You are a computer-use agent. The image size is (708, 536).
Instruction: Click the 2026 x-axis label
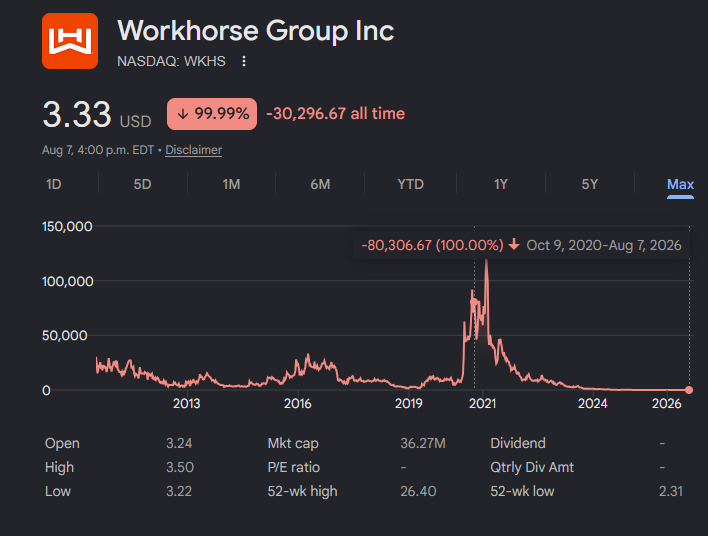(x=666, y=403)
